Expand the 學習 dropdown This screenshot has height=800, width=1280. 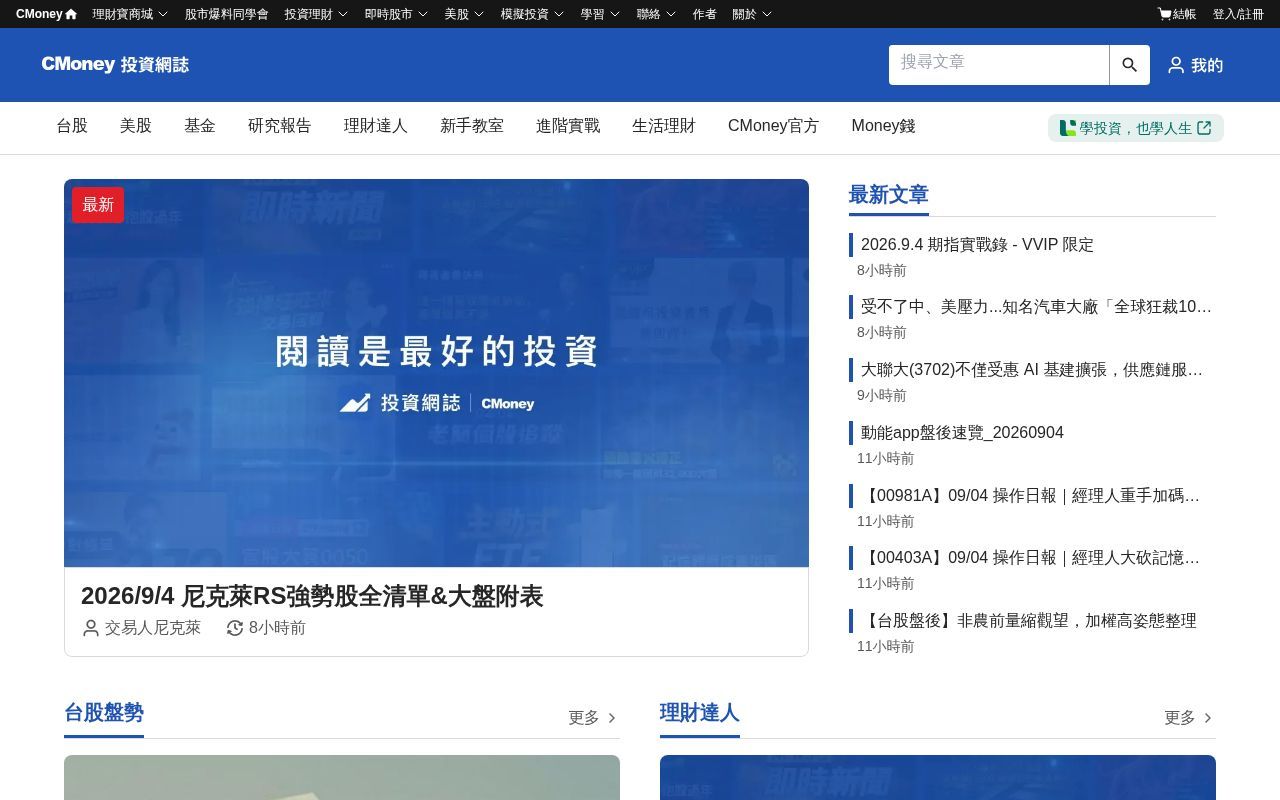pyautogui.click(x=600, y=14)
